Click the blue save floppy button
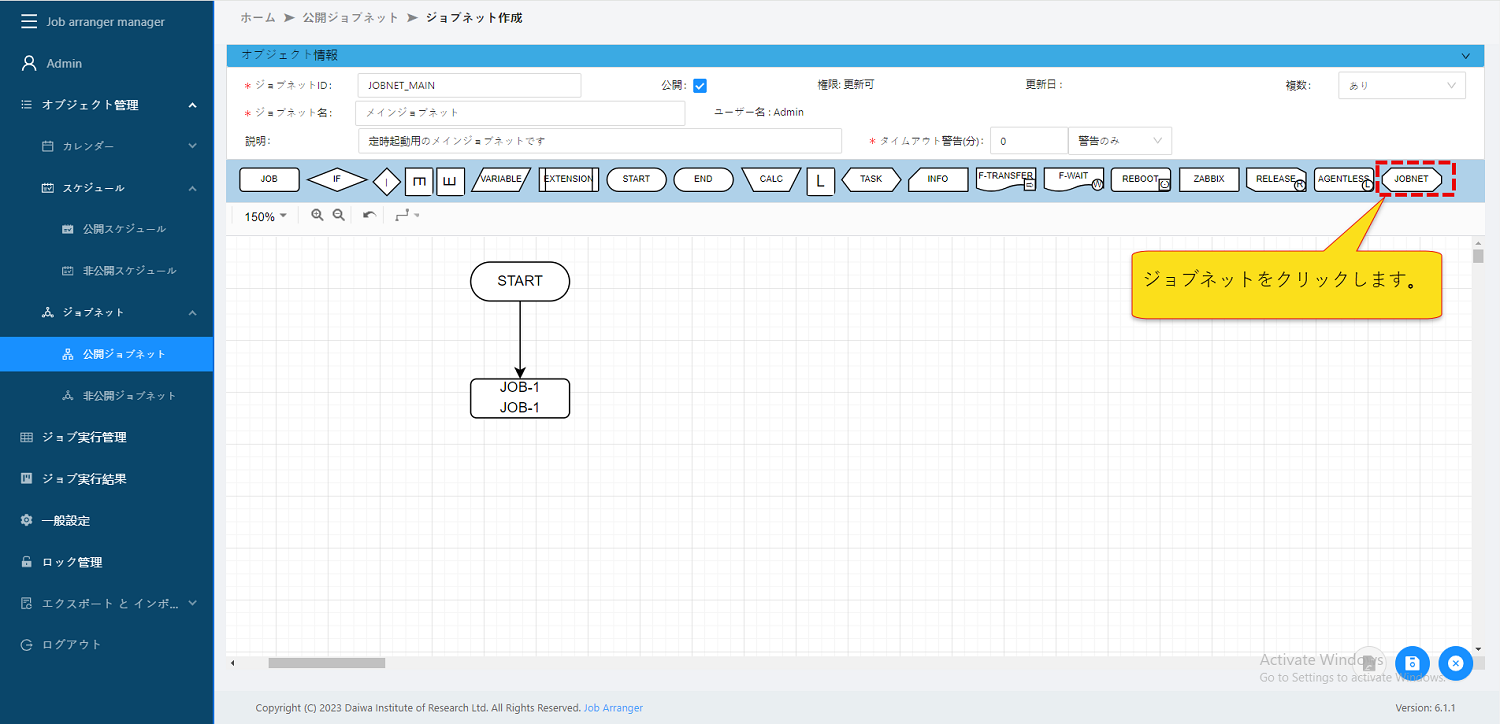The image size is (1500, 724). tap(1412, 663)
